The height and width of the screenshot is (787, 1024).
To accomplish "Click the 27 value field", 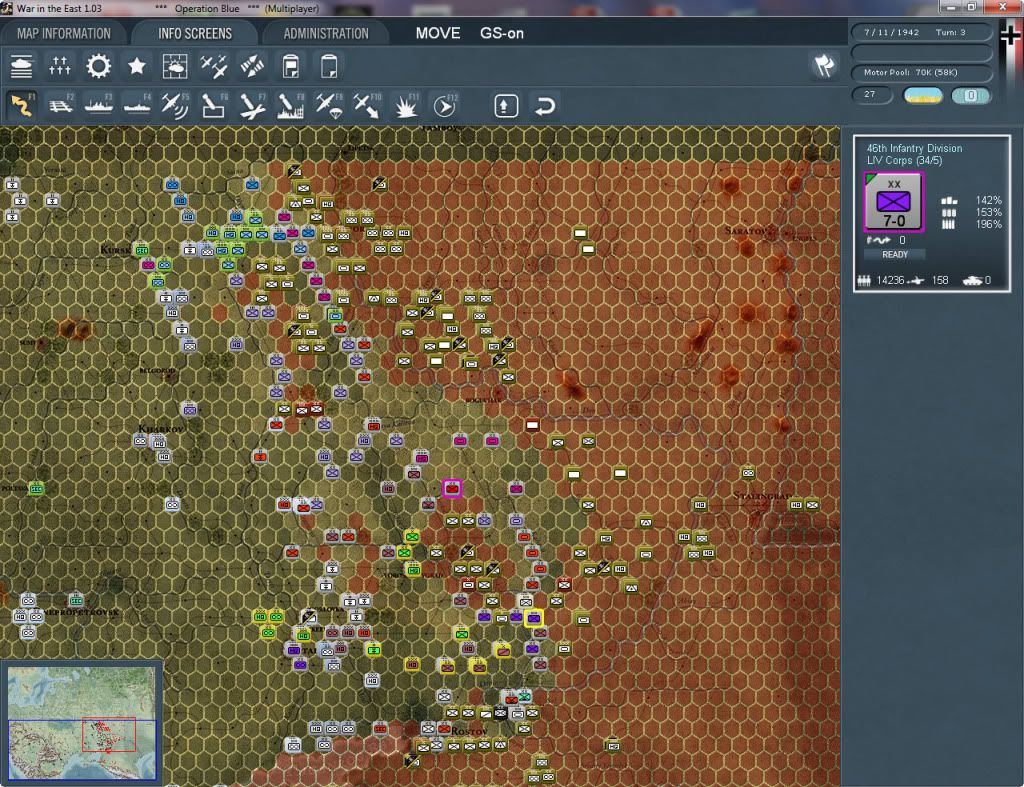I will (872, 95).
